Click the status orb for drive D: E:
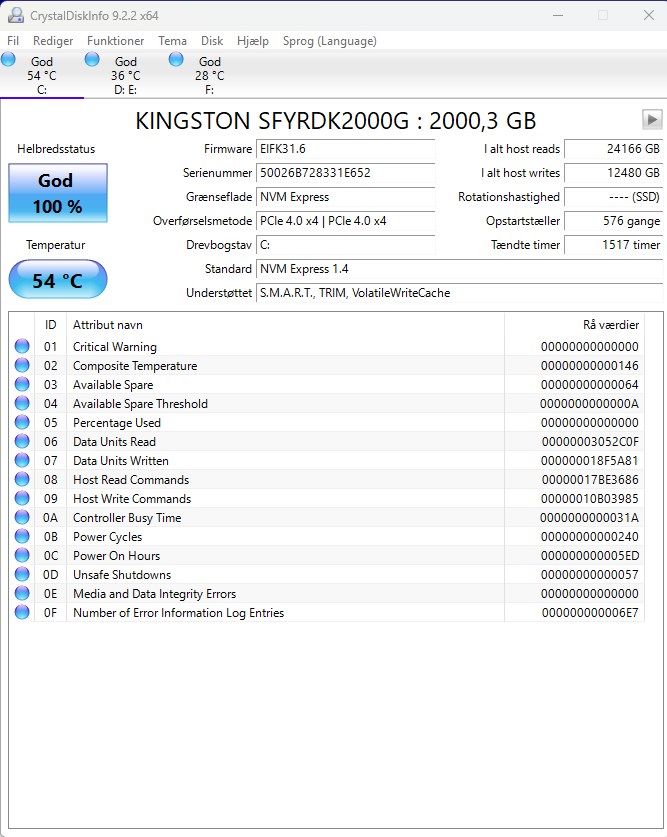Image resolution: width=667 pixels, height=837 pixels. (92, 59)
